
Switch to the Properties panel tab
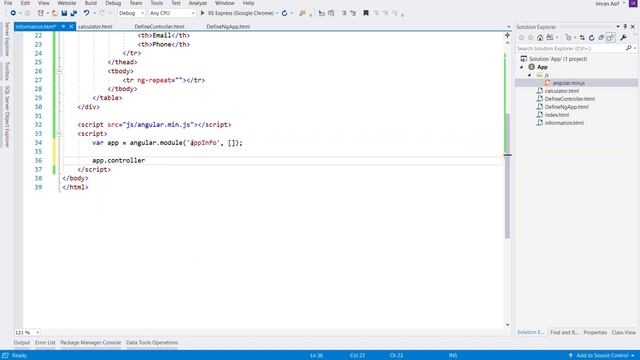(595, 333)
